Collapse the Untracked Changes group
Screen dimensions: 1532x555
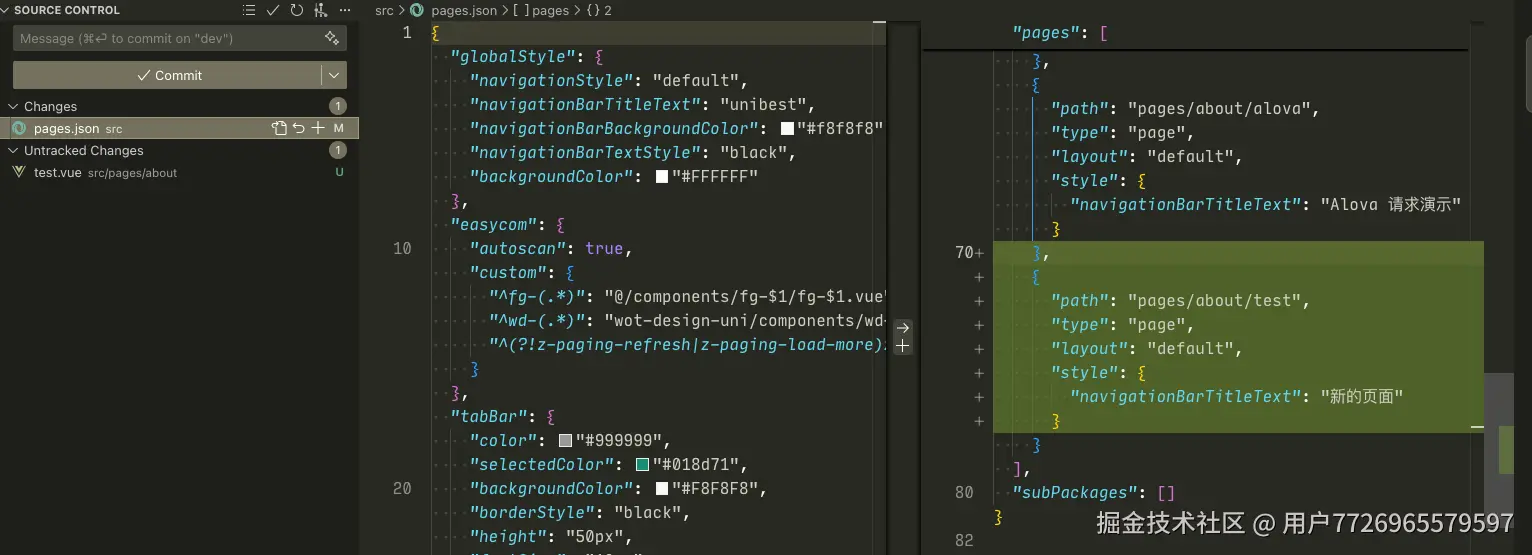click(14, 150)
